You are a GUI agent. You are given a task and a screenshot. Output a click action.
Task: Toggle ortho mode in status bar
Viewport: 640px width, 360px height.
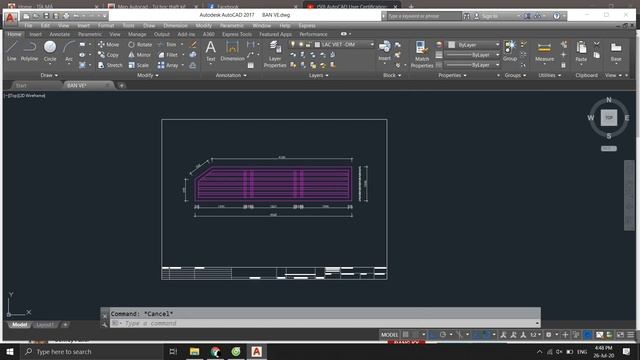click(x=432, y=335)
